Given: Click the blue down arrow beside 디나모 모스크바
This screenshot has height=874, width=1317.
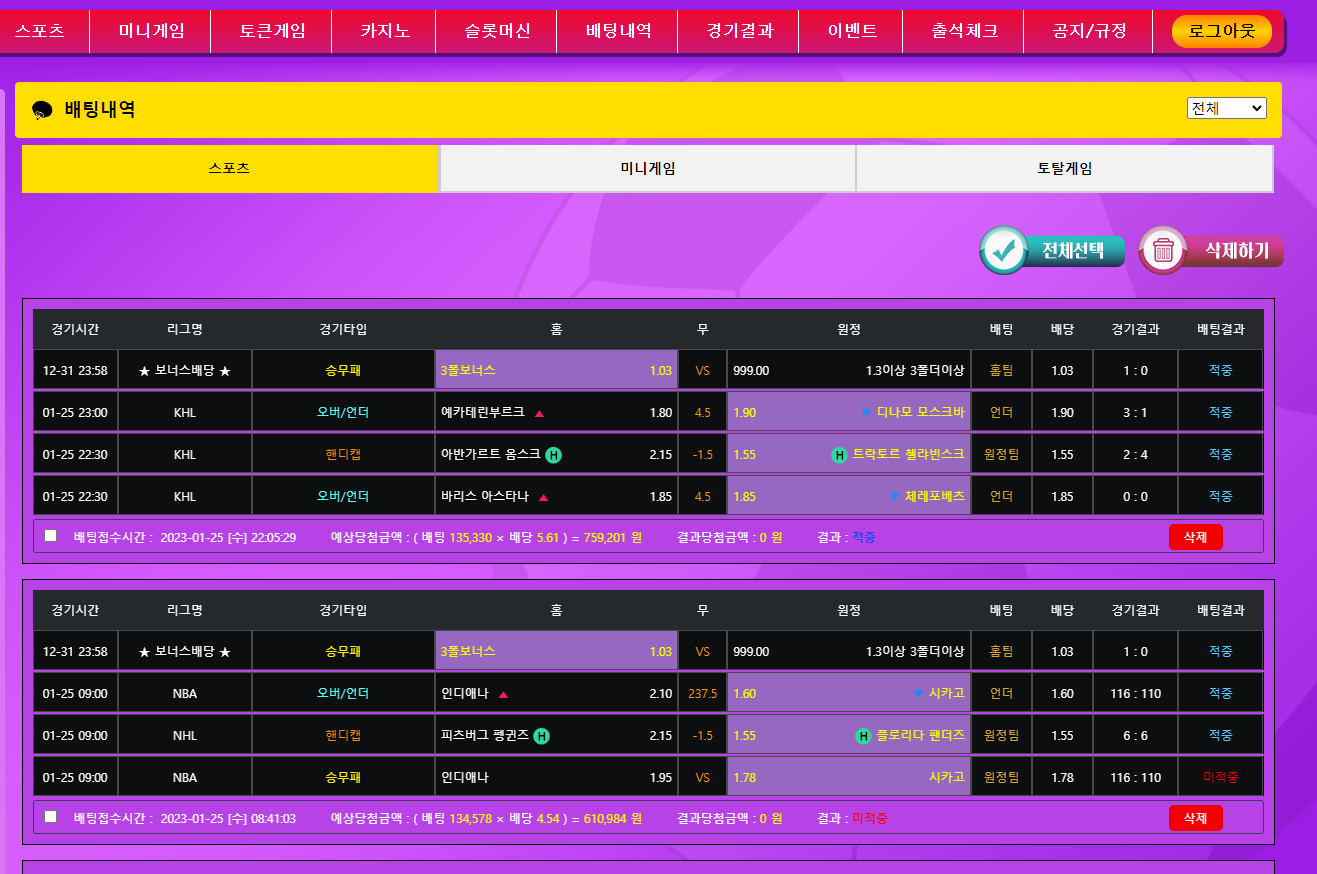Looking at the screenshot, I should point(865,412).
